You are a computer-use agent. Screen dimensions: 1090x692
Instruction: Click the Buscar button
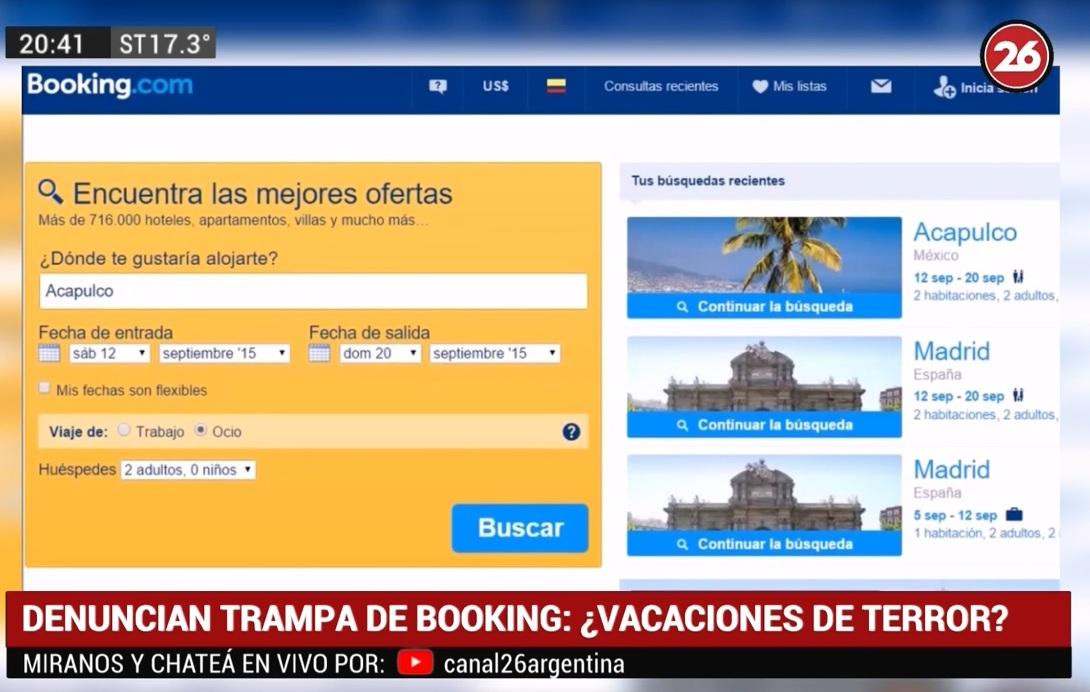pyautogui.click(x=520, y=528)
